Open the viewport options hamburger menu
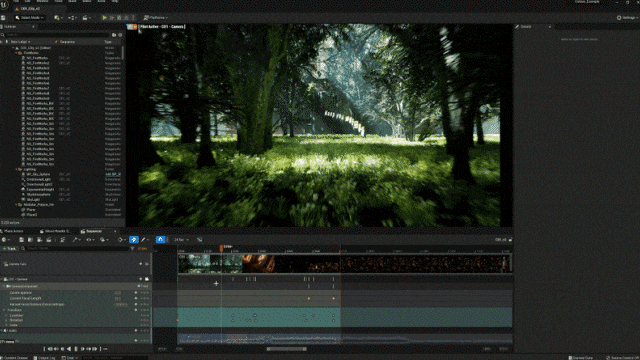This screenshot has height=360, width=640. point(129,27)
